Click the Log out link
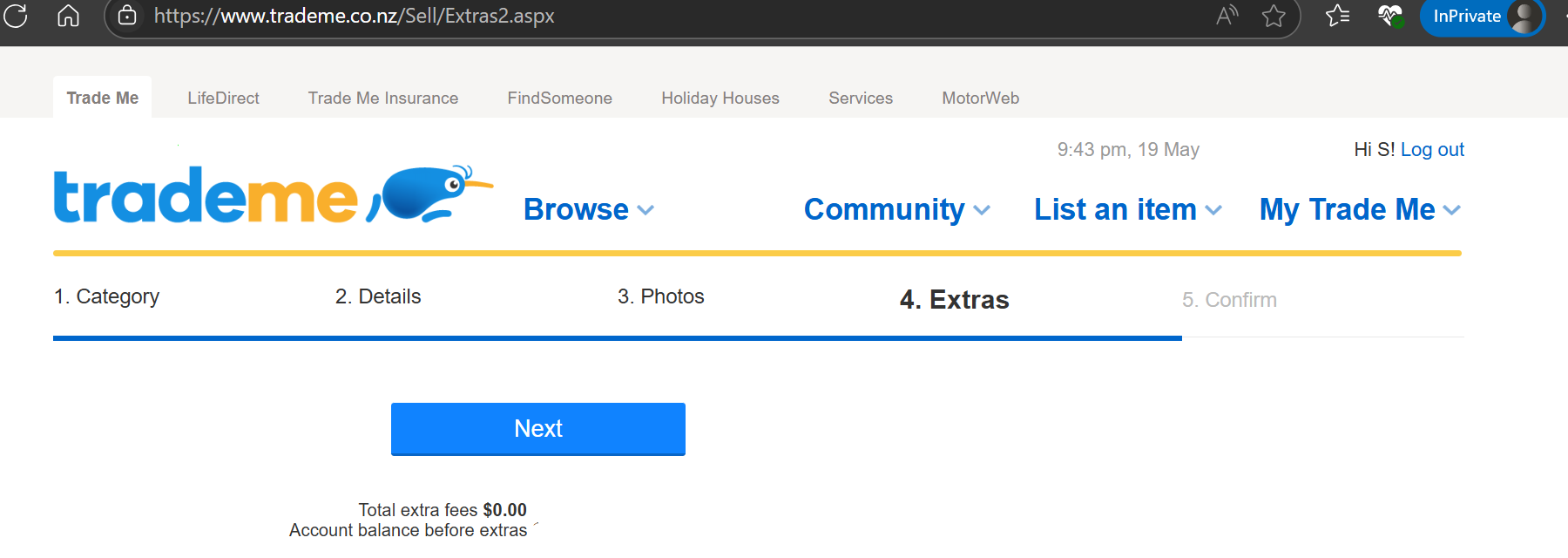This screenshot has width=1568, height=558. coord(1431,149)
